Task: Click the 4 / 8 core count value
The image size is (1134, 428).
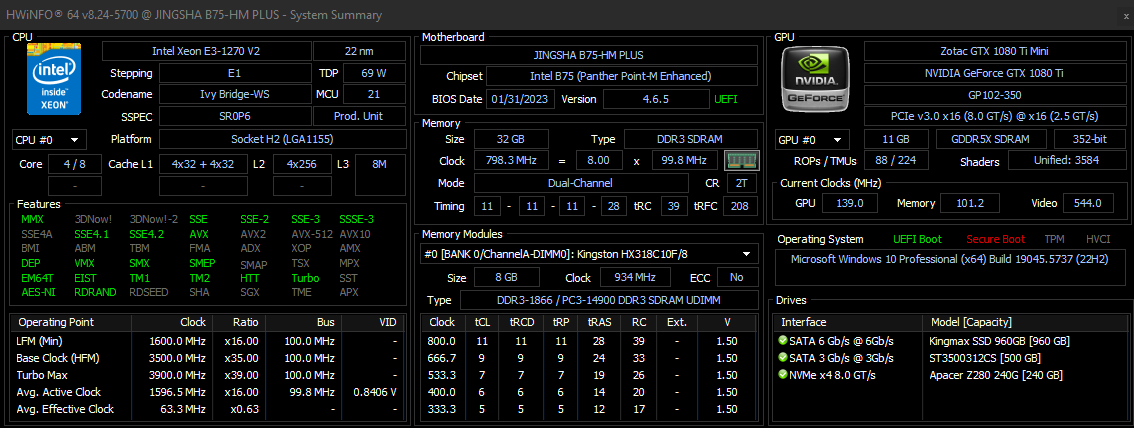Action: [74, 164]
